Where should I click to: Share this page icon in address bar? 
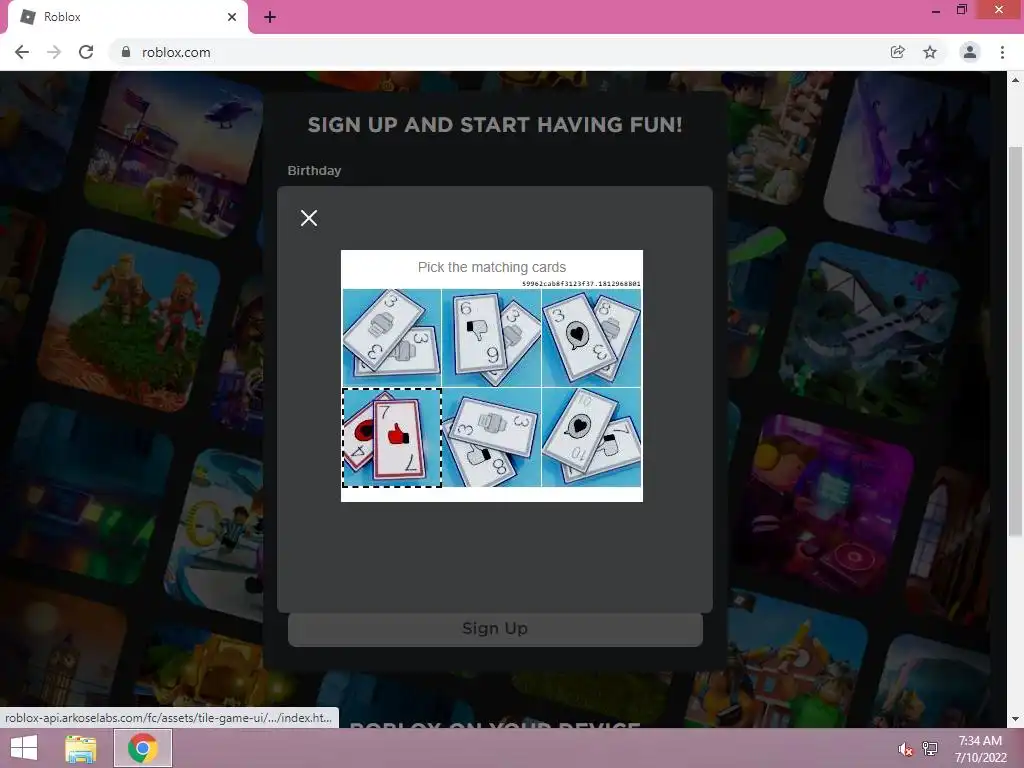[x=898, y=52]
